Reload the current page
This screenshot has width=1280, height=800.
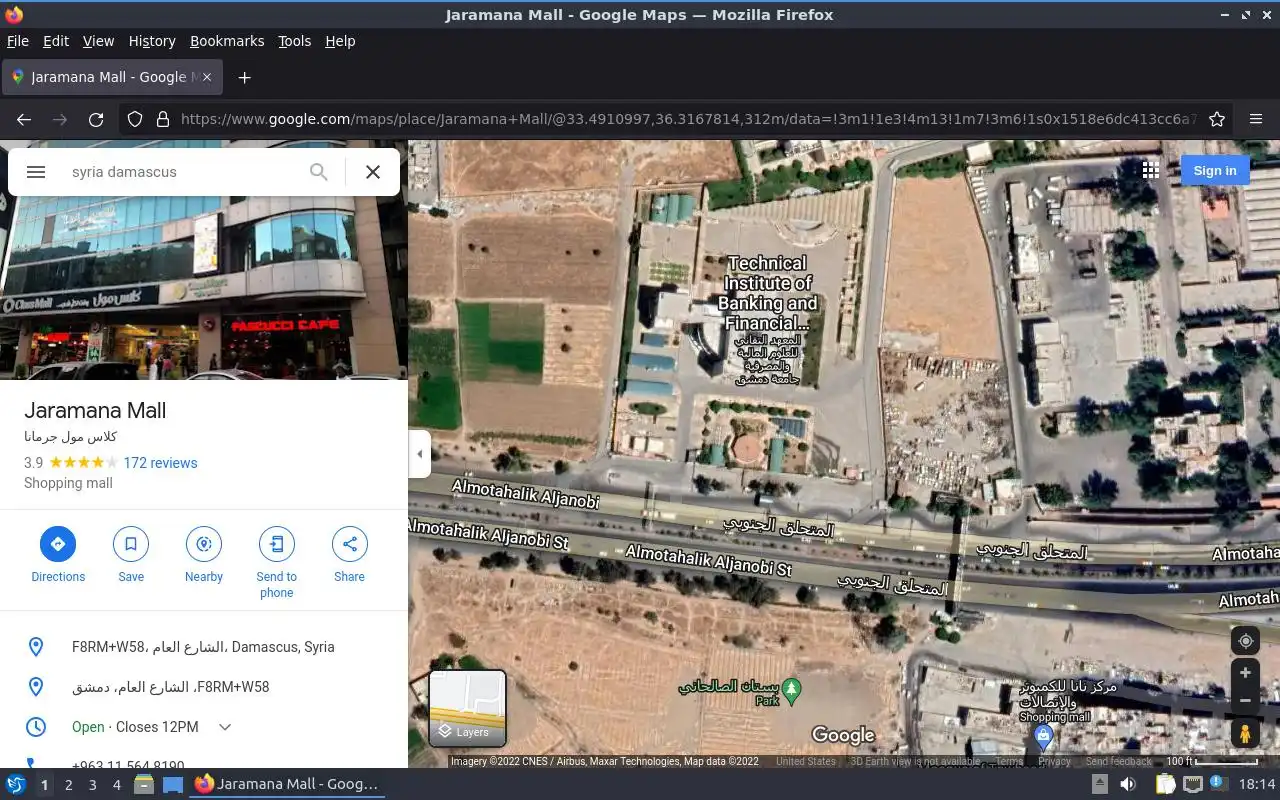[96, 119]
